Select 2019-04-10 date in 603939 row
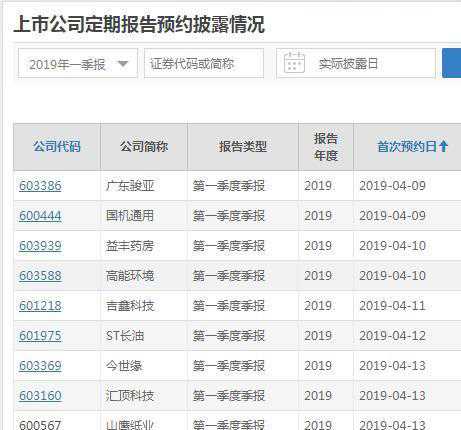Viewport: 461px width, 430px height. click(x=393, y=246)
